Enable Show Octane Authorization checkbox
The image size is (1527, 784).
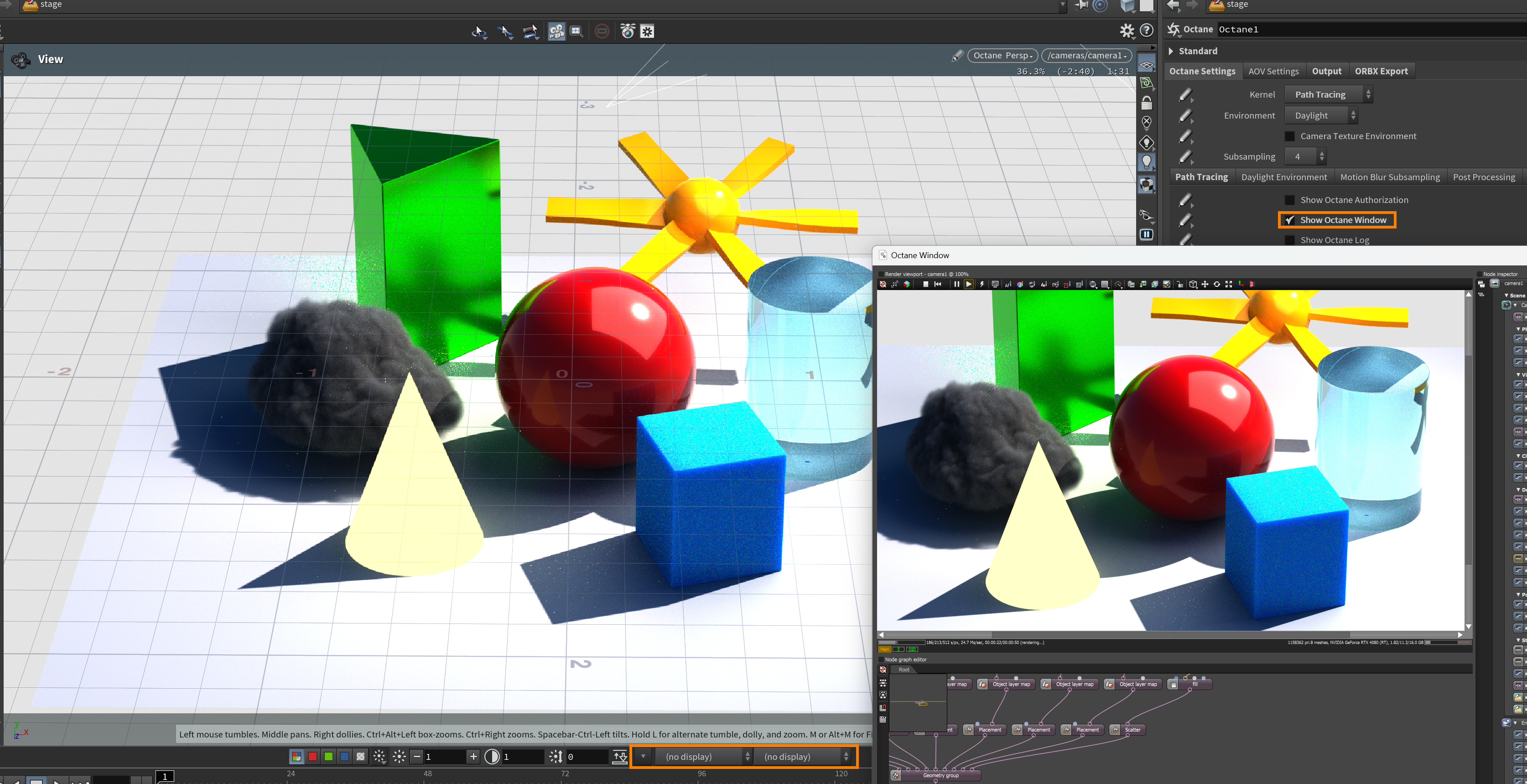pos(1290,200)
